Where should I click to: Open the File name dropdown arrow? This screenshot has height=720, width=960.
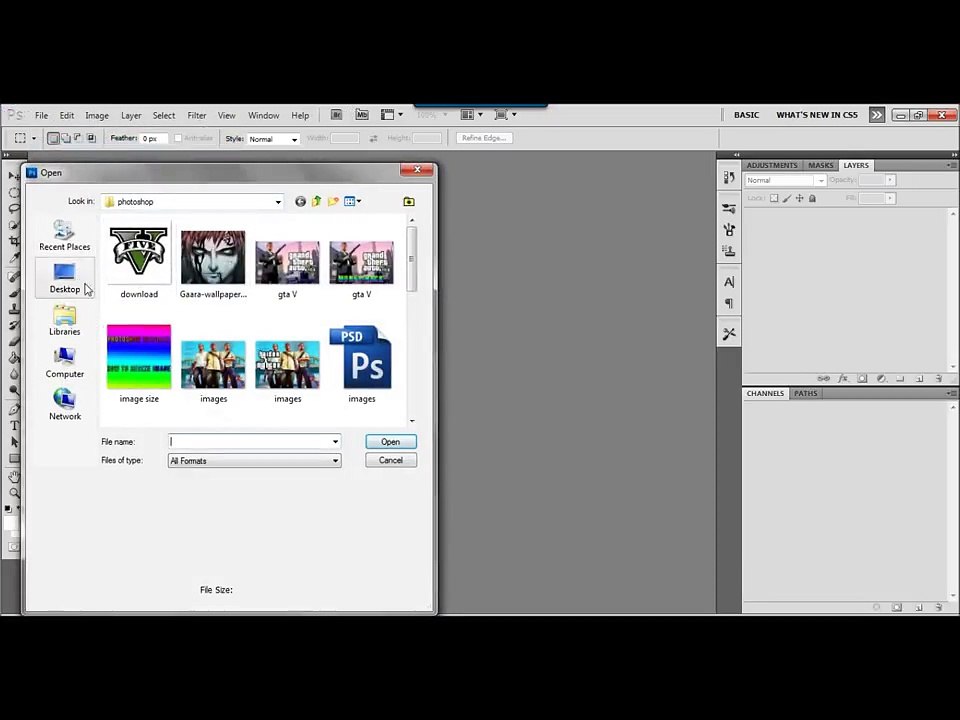pyautogui.click(x=336, y=441)
